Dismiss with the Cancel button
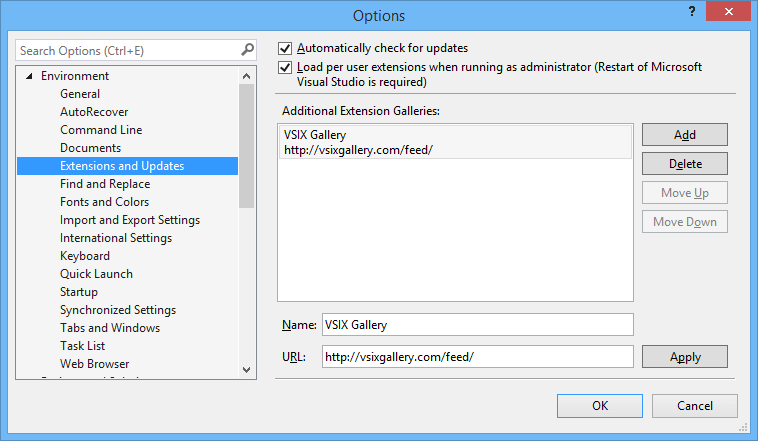The image size is (758, 441). click(x=695, y=406)
